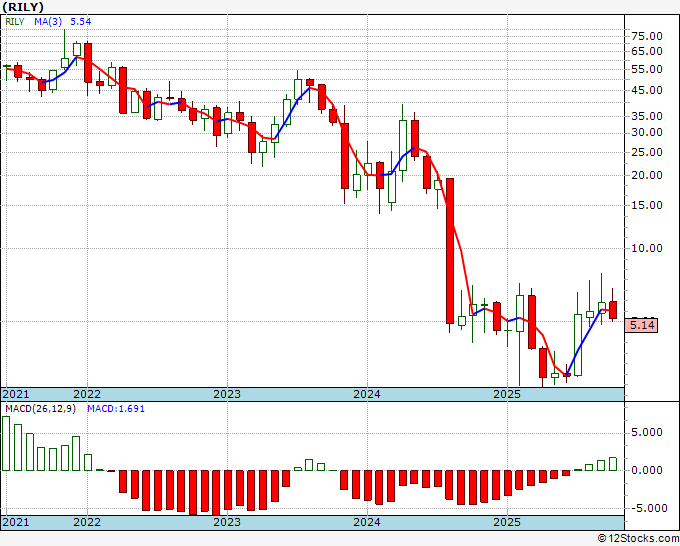Click the 30.00 price axis label
Viewport: 680px width, 546px height.
coord(647,132)
